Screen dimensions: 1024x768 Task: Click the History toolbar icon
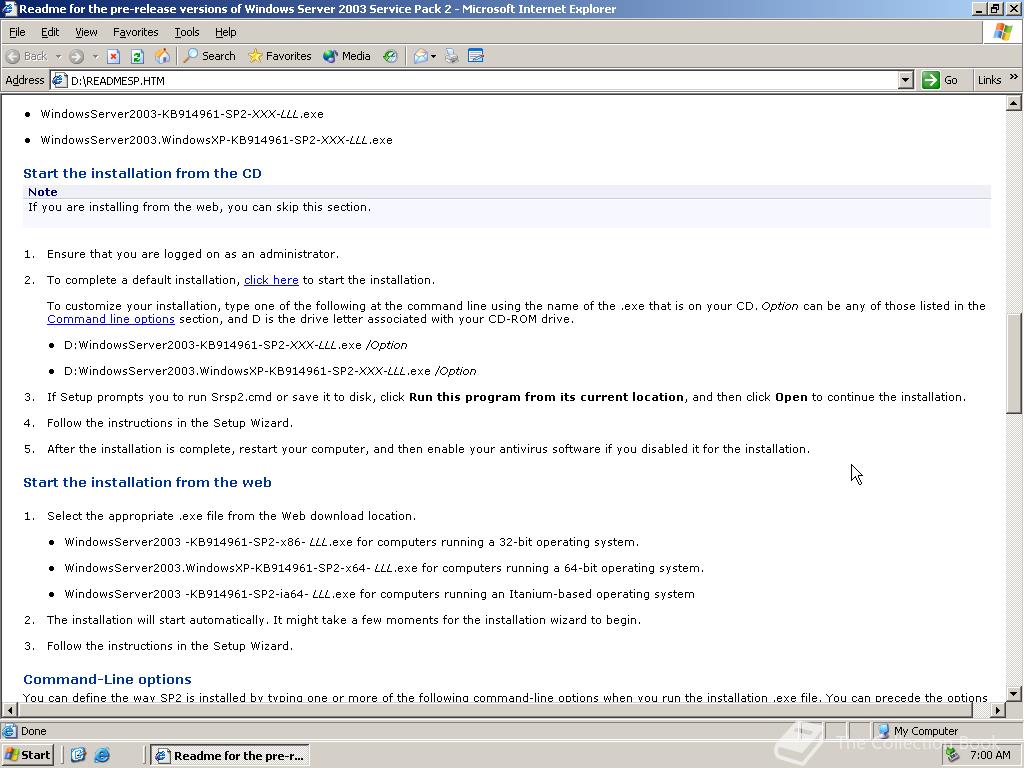point(390,56)
